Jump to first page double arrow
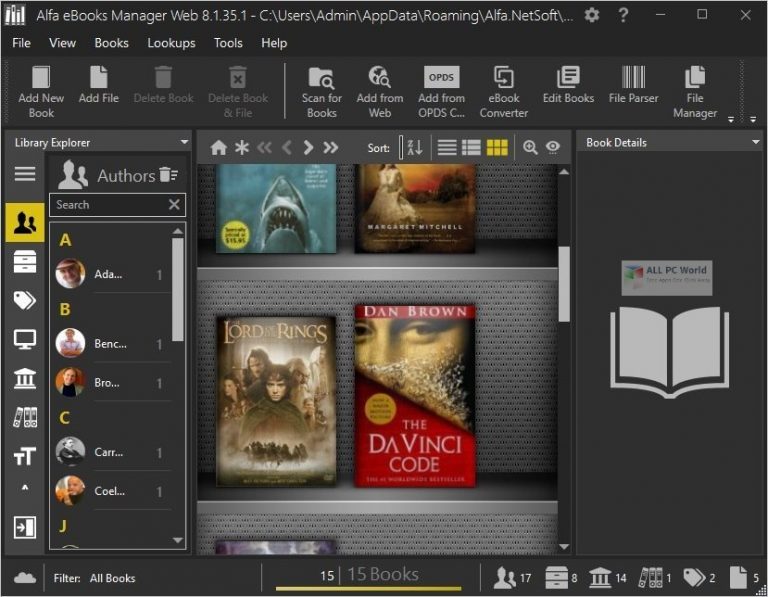Image resolution: width=768 pixels, height=597 pixels. [264, 147]
